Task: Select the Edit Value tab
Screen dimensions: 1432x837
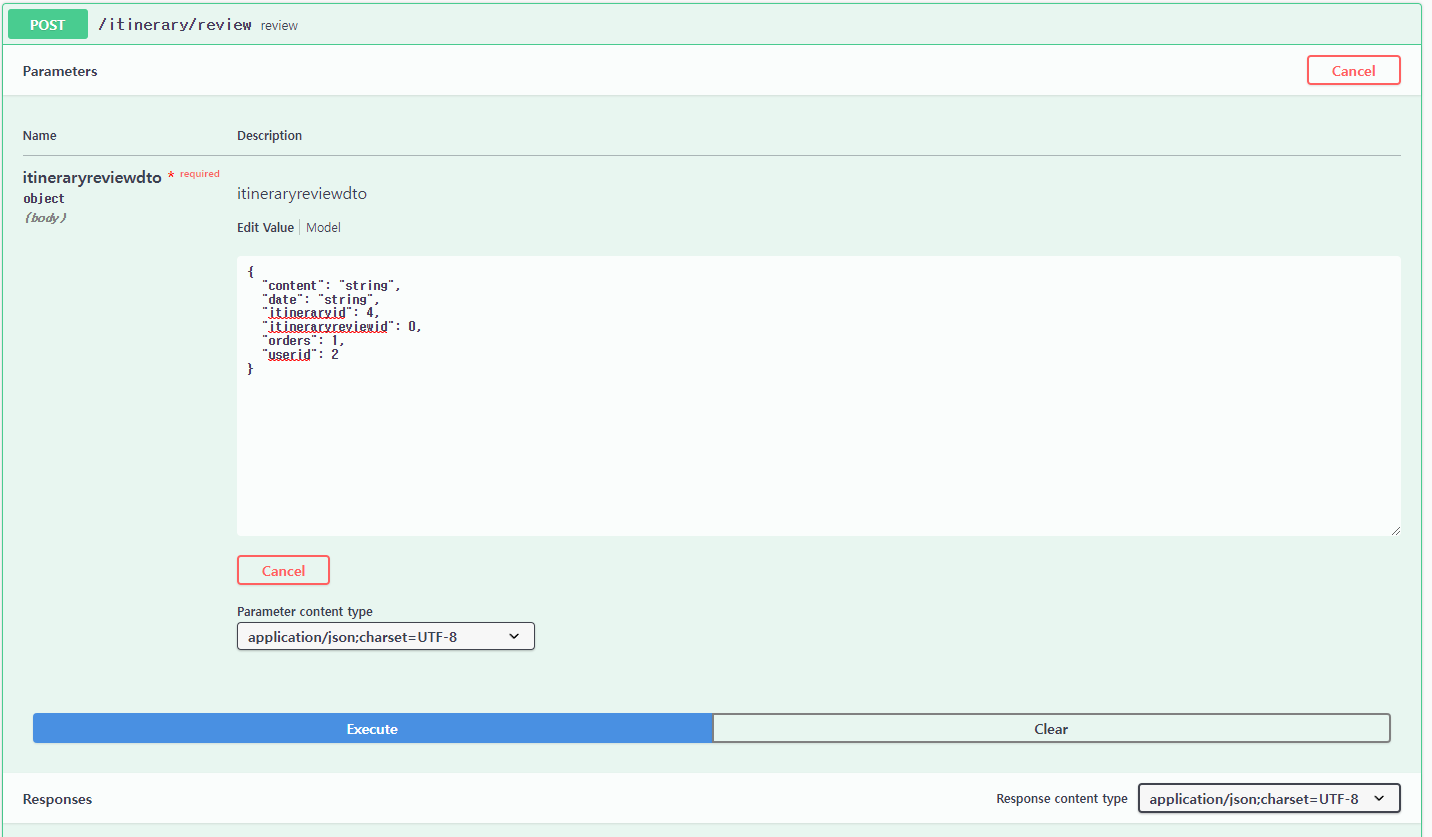Action: pos(265,227)
